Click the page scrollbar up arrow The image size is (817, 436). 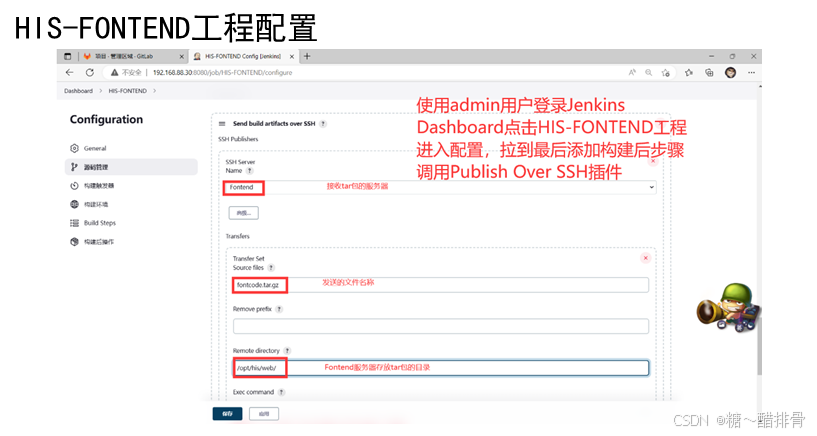[759, 87]
